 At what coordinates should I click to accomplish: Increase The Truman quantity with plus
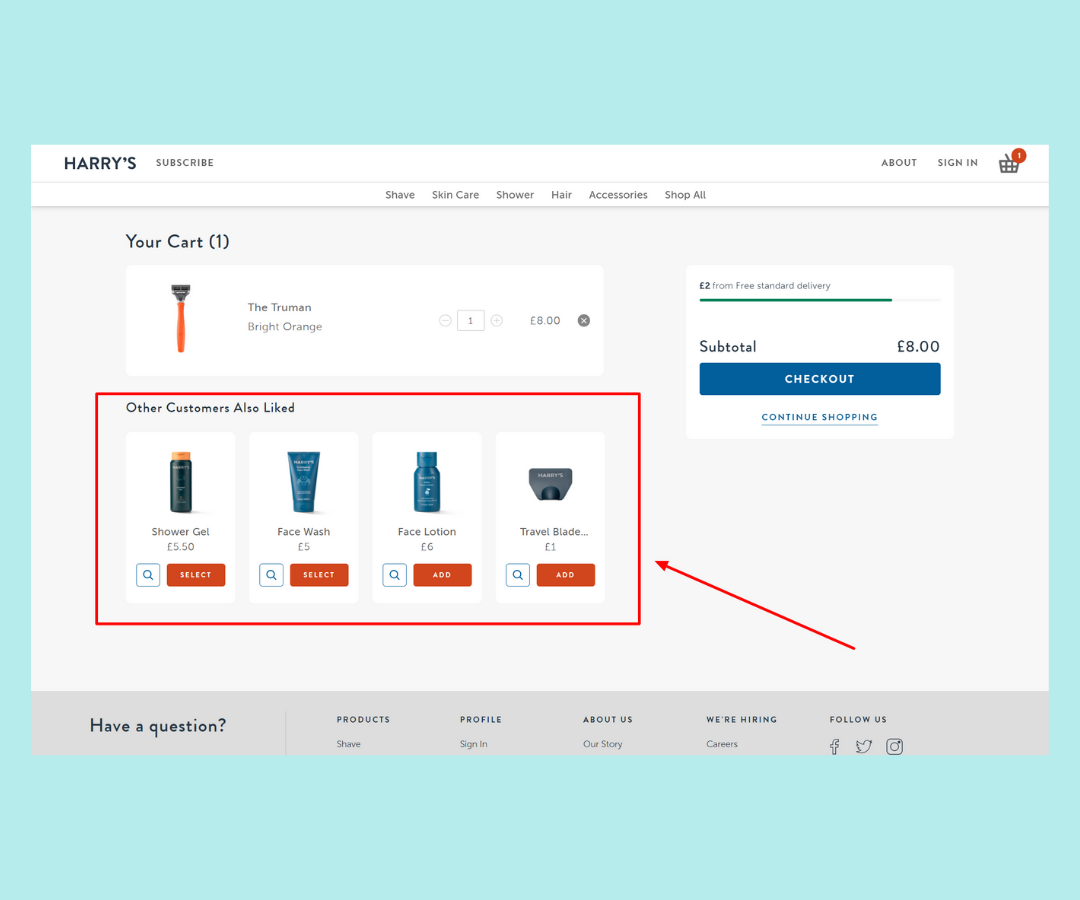pyautogui.click(x=497, y=321)
